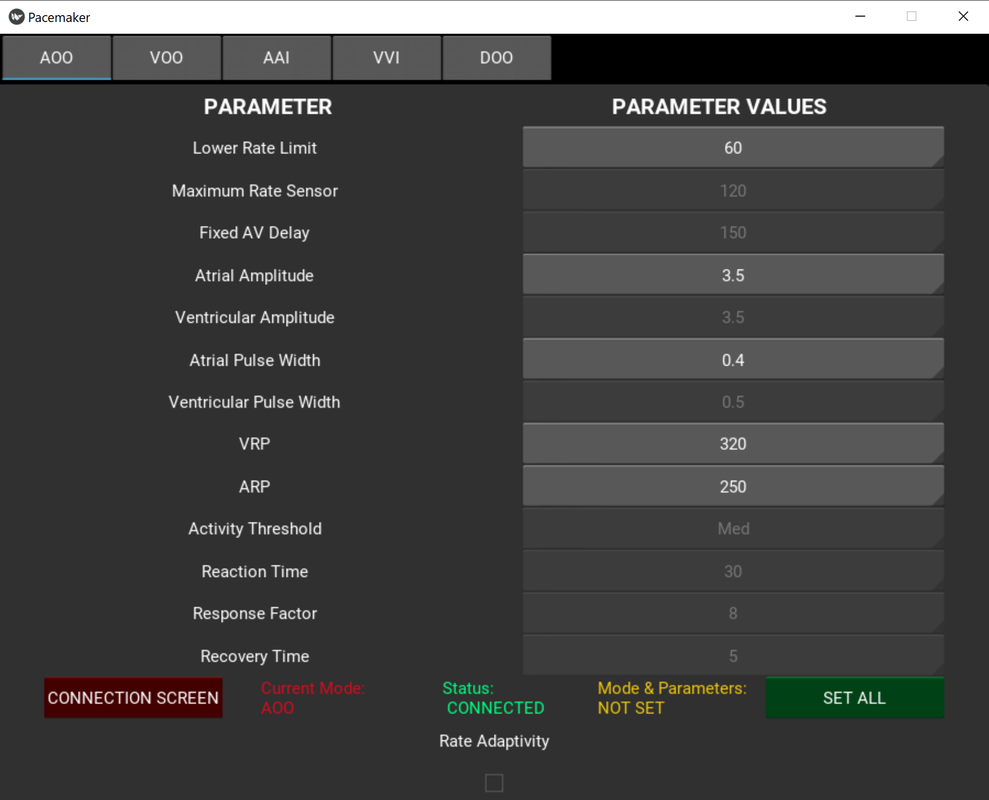Click the VRP parameter label
This screenshot has width=989, height=800.
tap(255, 444)
